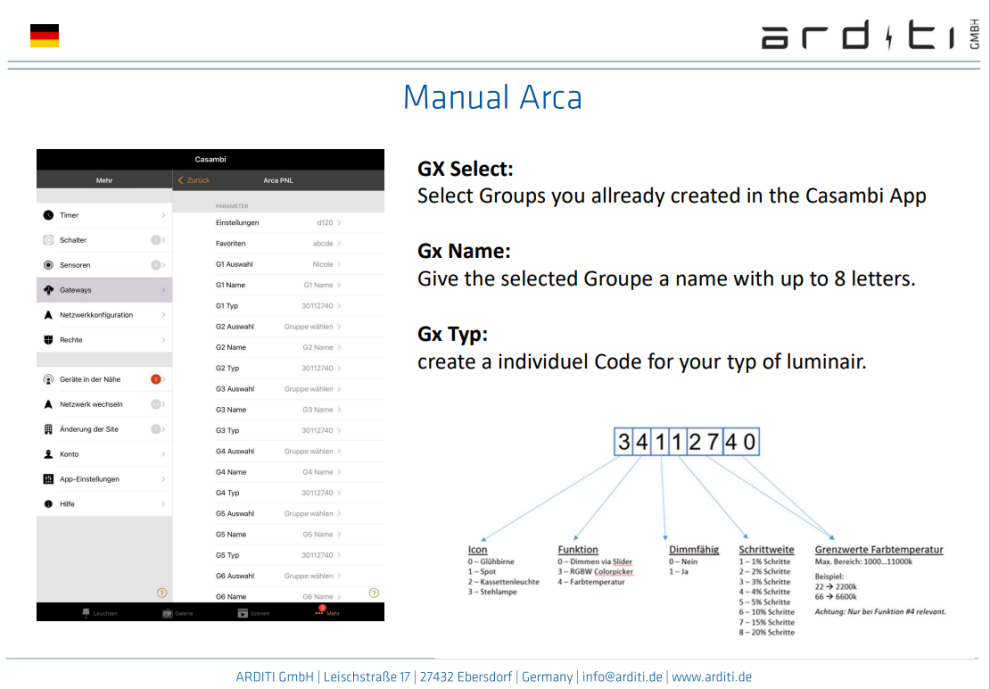Click the person icon beside Konto
This screenshot has height=689, width=990.
(49, 454)
